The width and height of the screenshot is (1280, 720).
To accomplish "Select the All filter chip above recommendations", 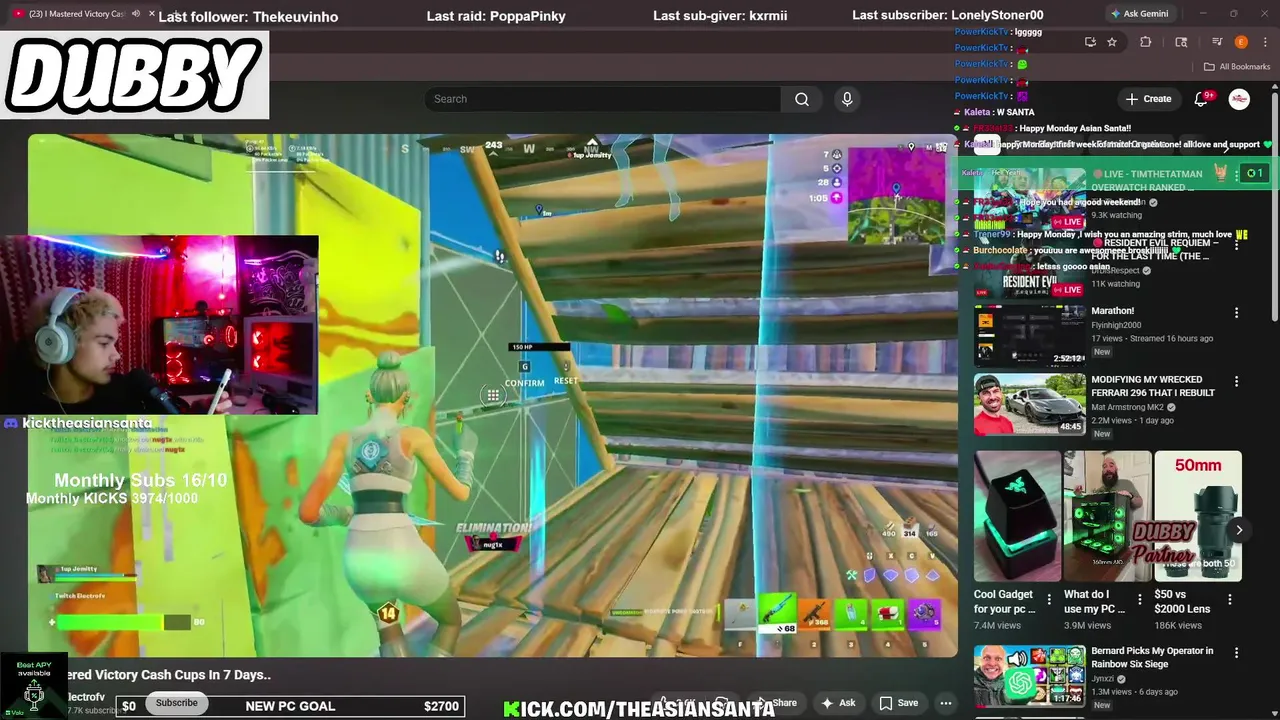I will pos(987,146).
